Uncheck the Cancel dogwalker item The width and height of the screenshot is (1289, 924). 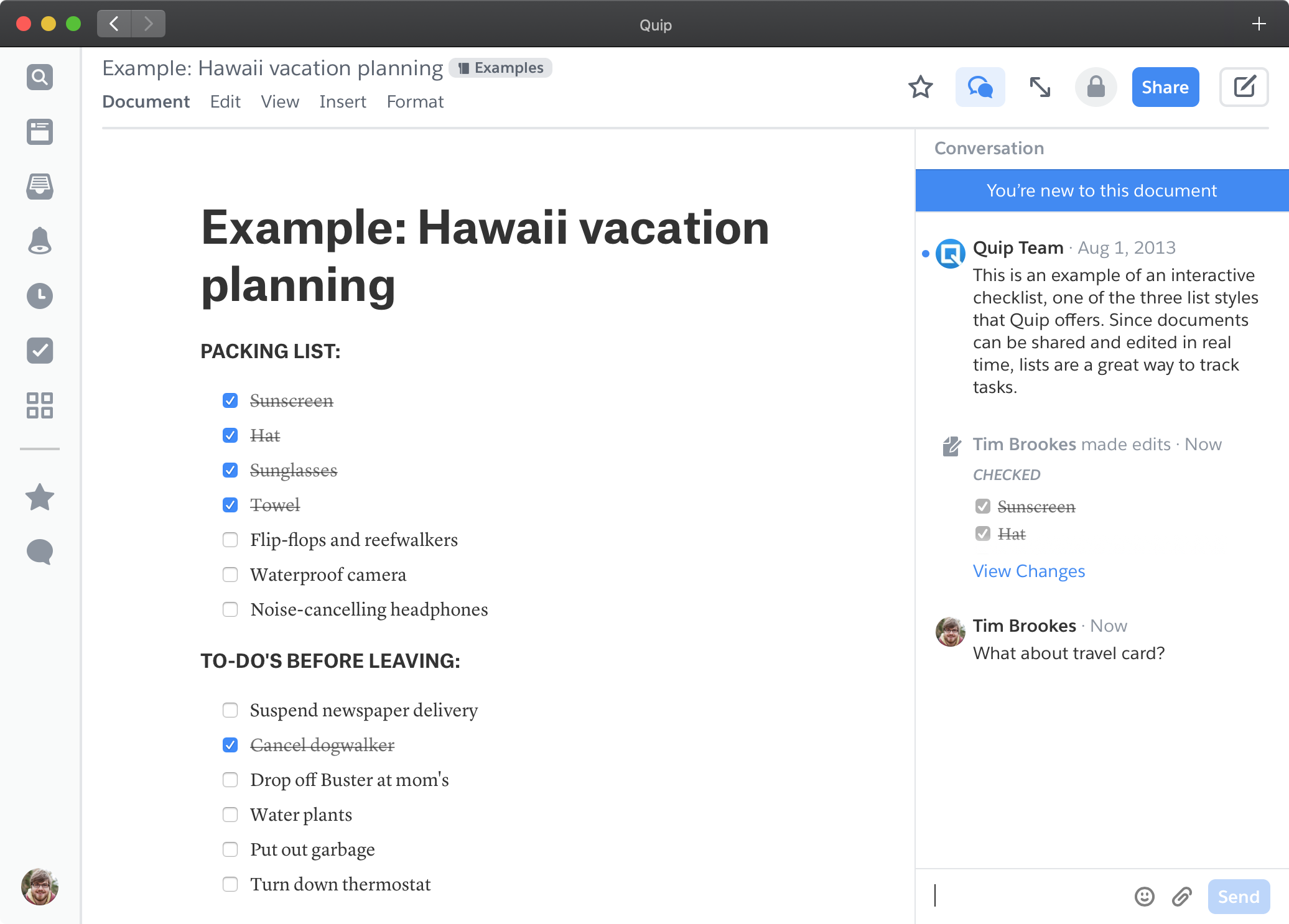[230, 745]
